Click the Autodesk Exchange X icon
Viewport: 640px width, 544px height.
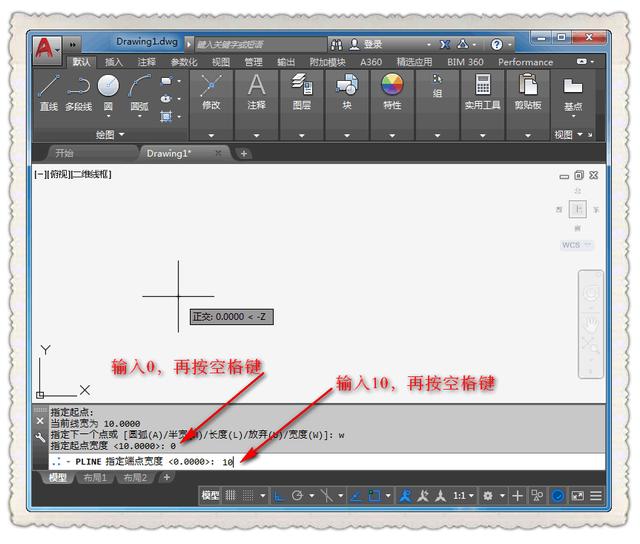pyautogui.click(x=445, y=44)
